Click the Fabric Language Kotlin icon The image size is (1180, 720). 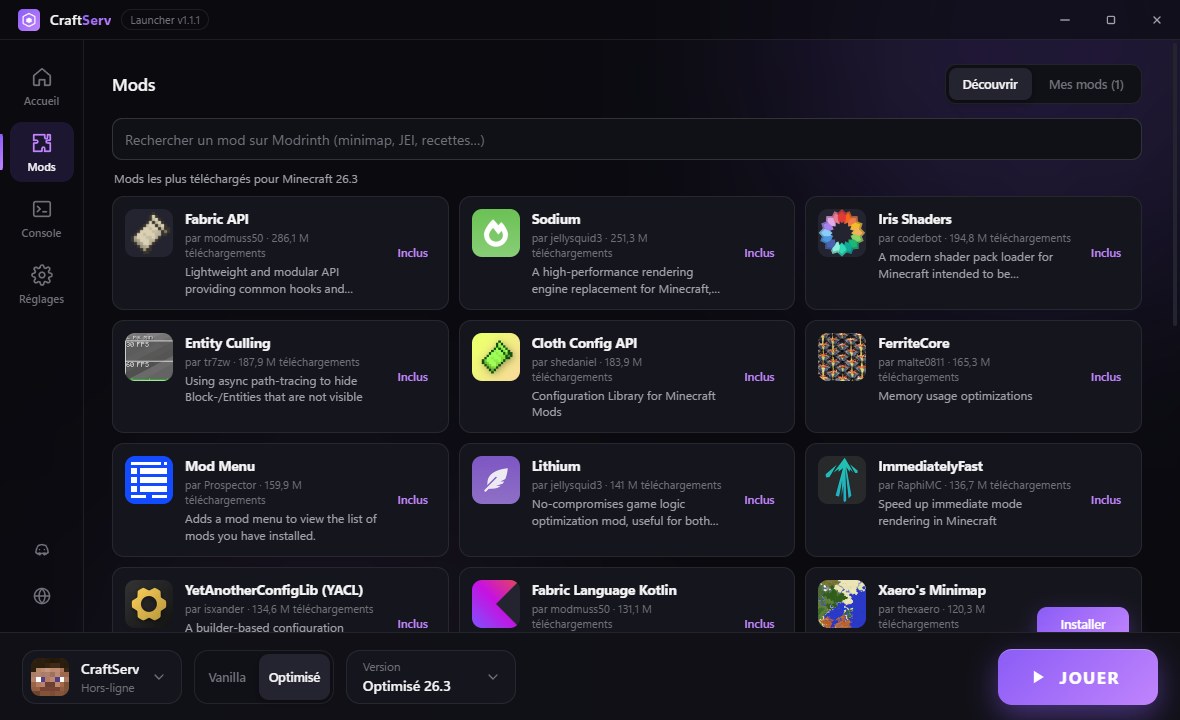[x=496, y=604]
